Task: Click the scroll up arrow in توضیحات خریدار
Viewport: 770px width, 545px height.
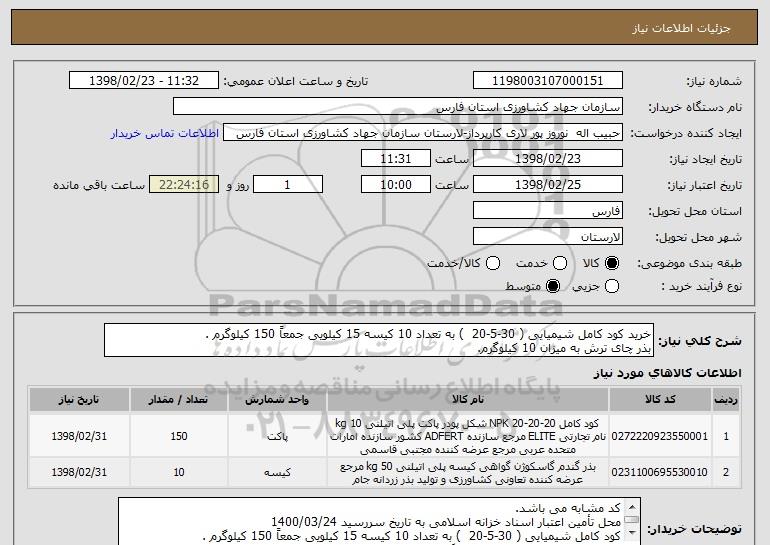Action: pyautogui.click(x=632, y=507)
